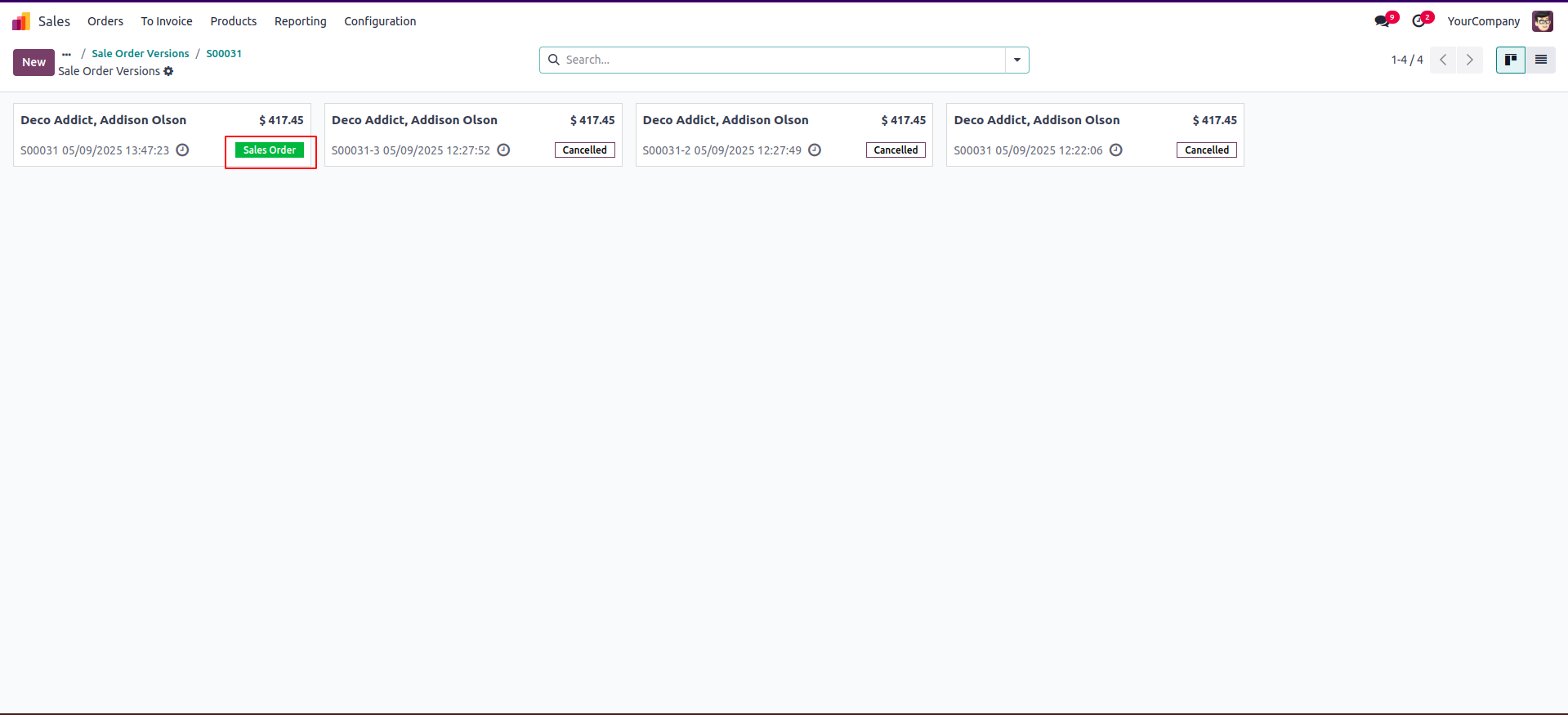Open the Sale Order Versions gear settings

point(168,71)
